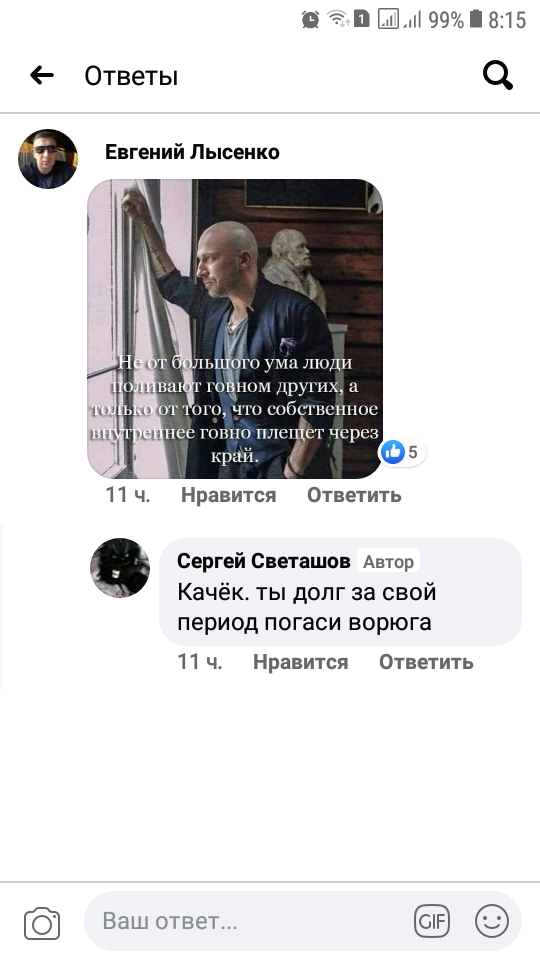Like Евгений Лысенко's image comment

pos(228,495)
